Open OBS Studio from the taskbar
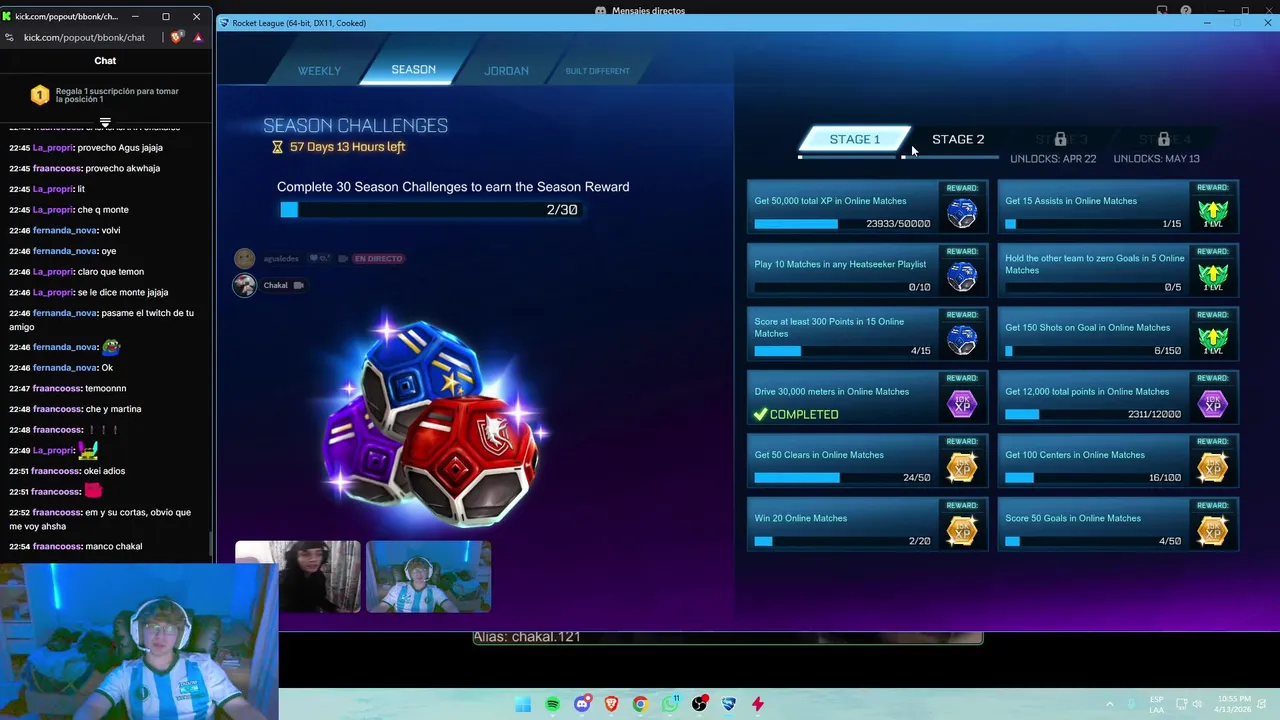This screenshot has height=720, width=1280. click(x=699, y=704)
